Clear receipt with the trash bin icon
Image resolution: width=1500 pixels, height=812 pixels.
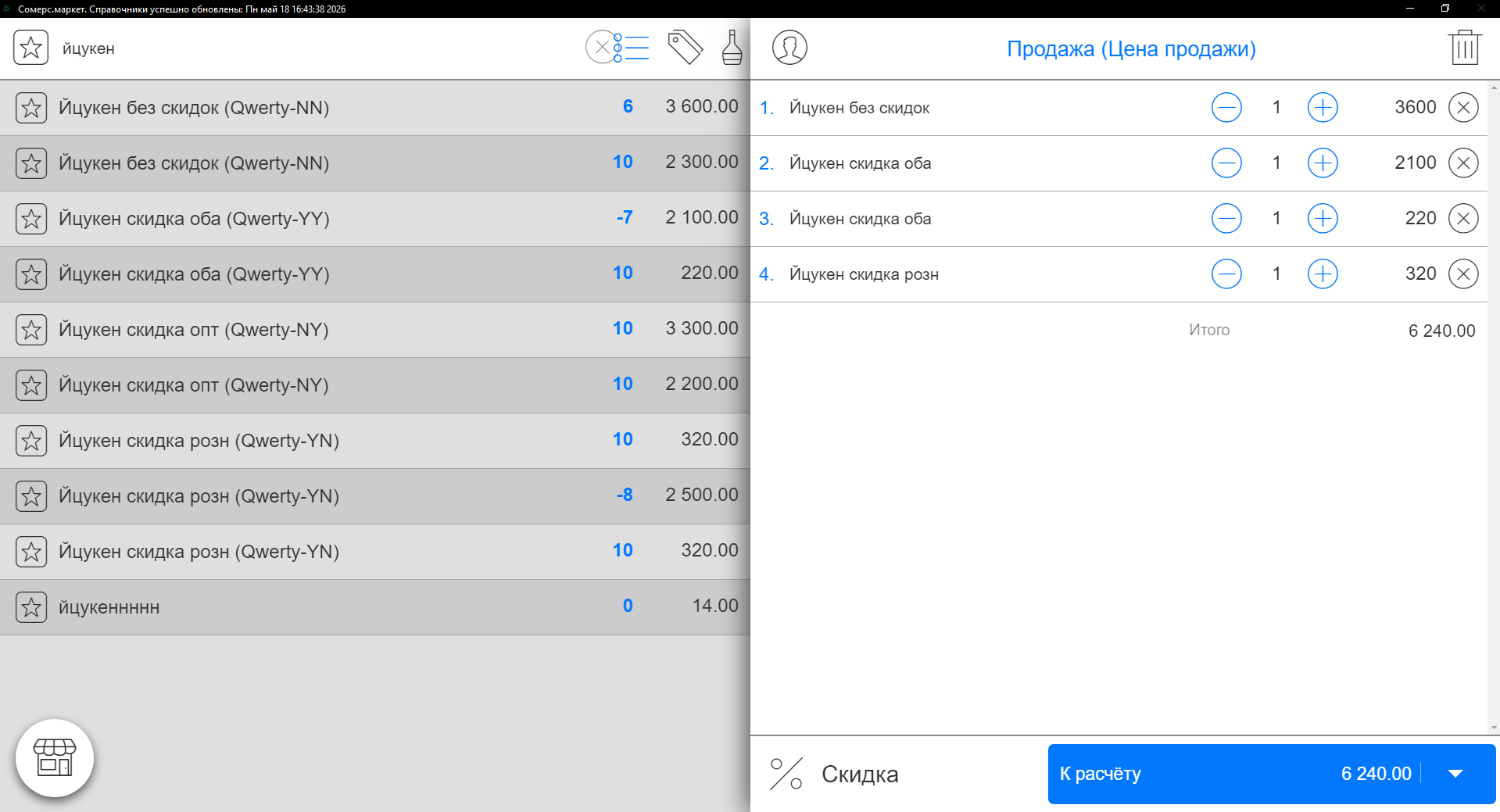click(1464, 48)
